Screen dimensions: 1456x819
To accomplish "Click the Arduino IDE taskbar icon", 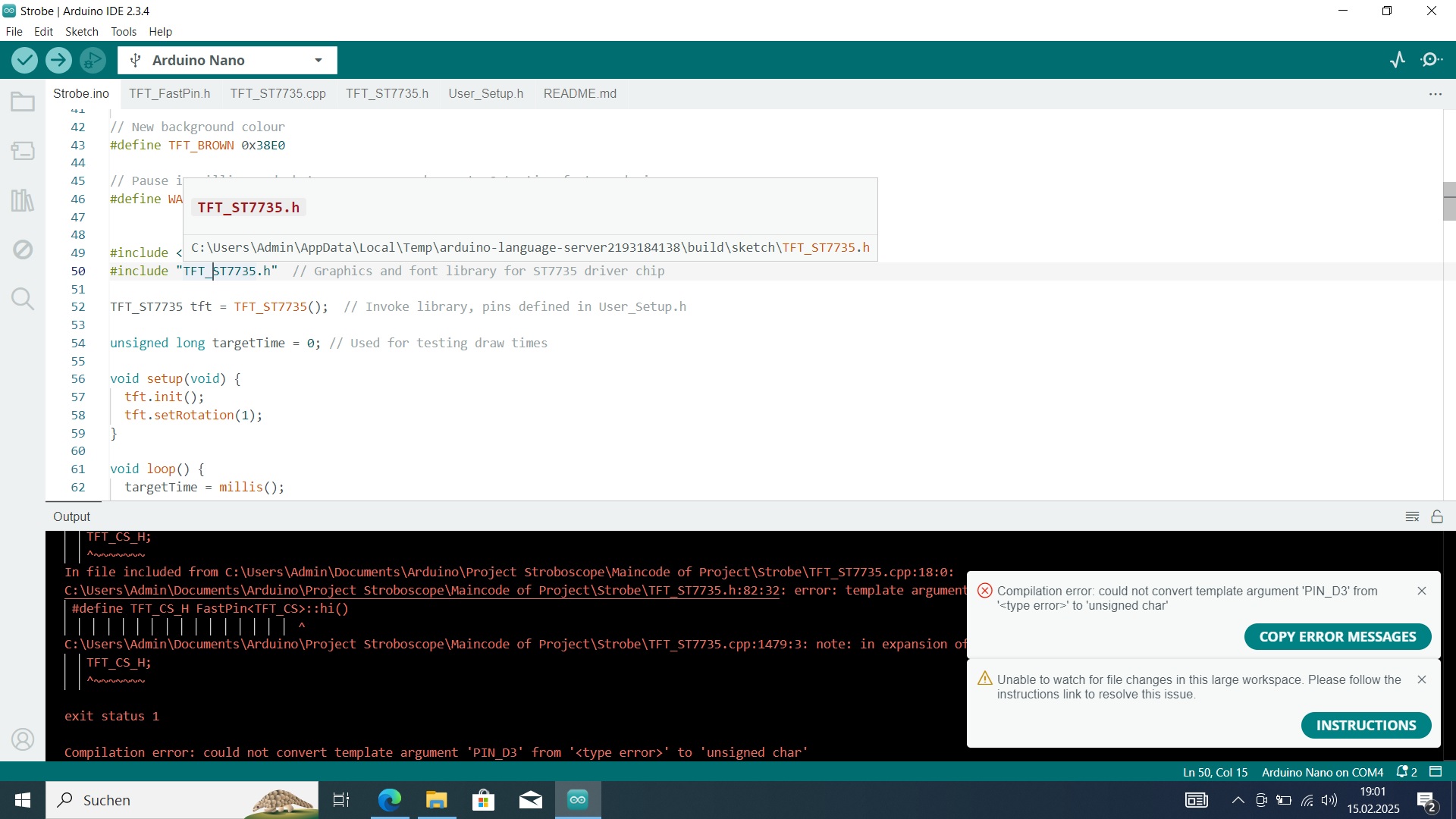I will tap(578, 800).
